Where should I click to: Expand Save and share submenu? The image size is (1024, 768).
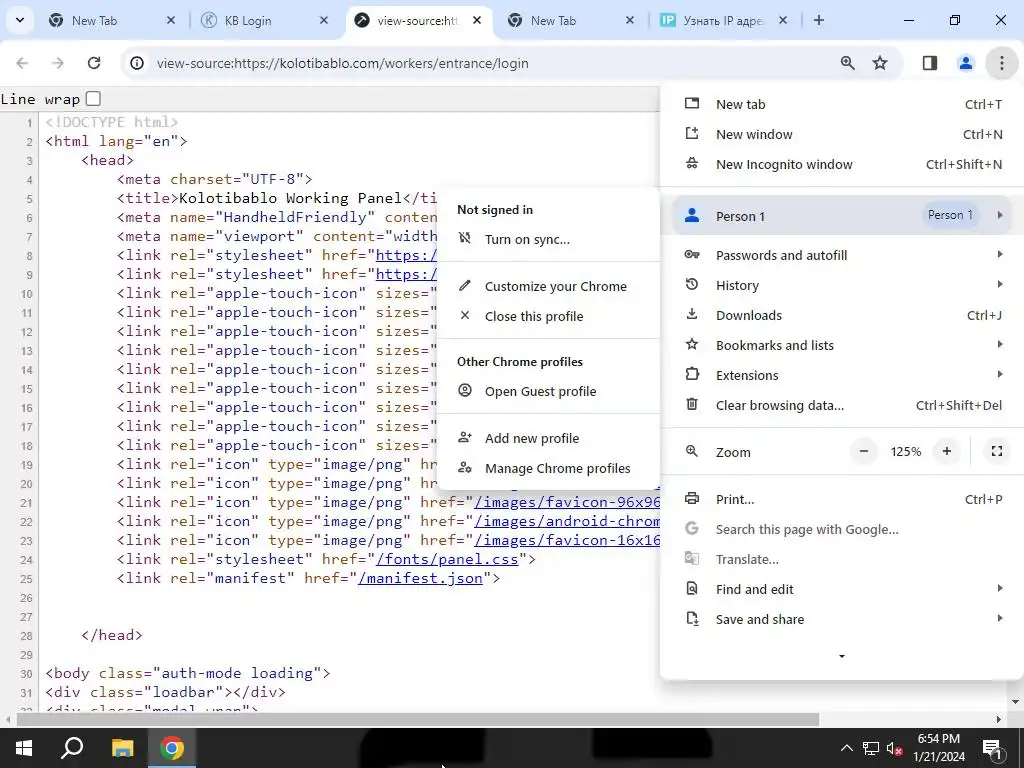point(842,620)
